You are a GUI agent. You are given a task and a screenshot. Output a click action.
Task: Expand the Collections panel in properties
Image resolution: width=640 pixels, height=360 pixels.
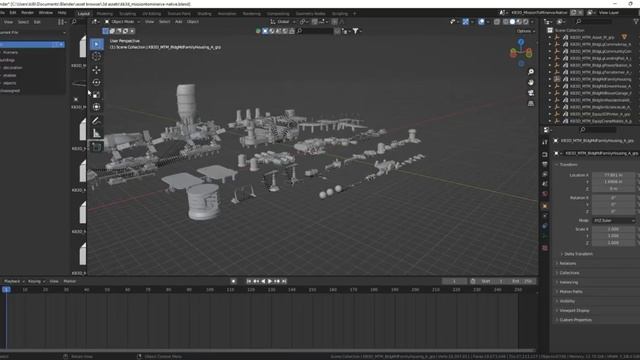(569, 273)
